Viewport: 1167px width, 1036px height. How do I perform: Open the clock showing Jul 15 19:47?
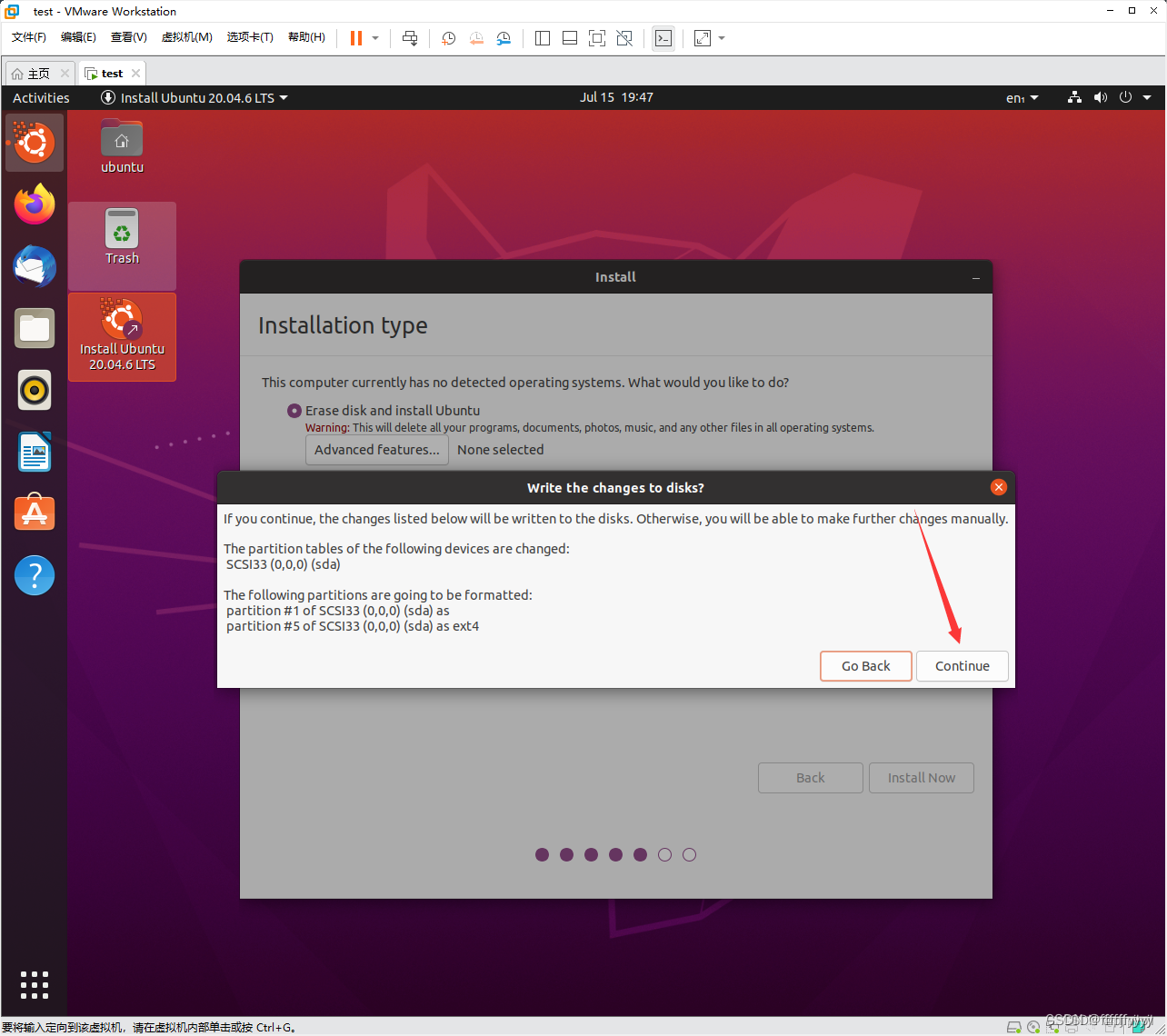tap(616, 97)
